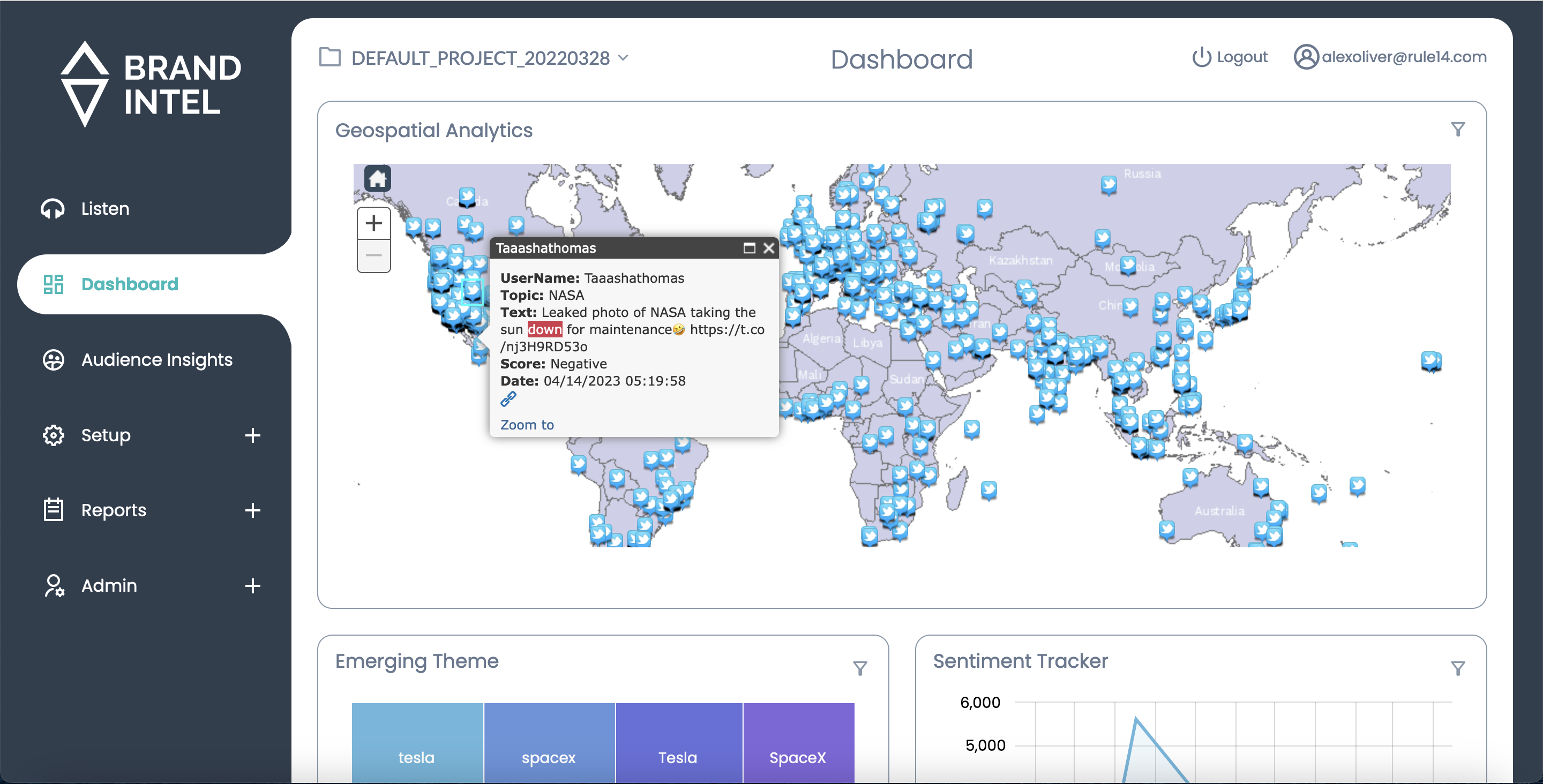Click the isolated Twitter marker in the Pacific
Image resolution: width=1543 pixels, height=784 pixels.
(1430, 361)
